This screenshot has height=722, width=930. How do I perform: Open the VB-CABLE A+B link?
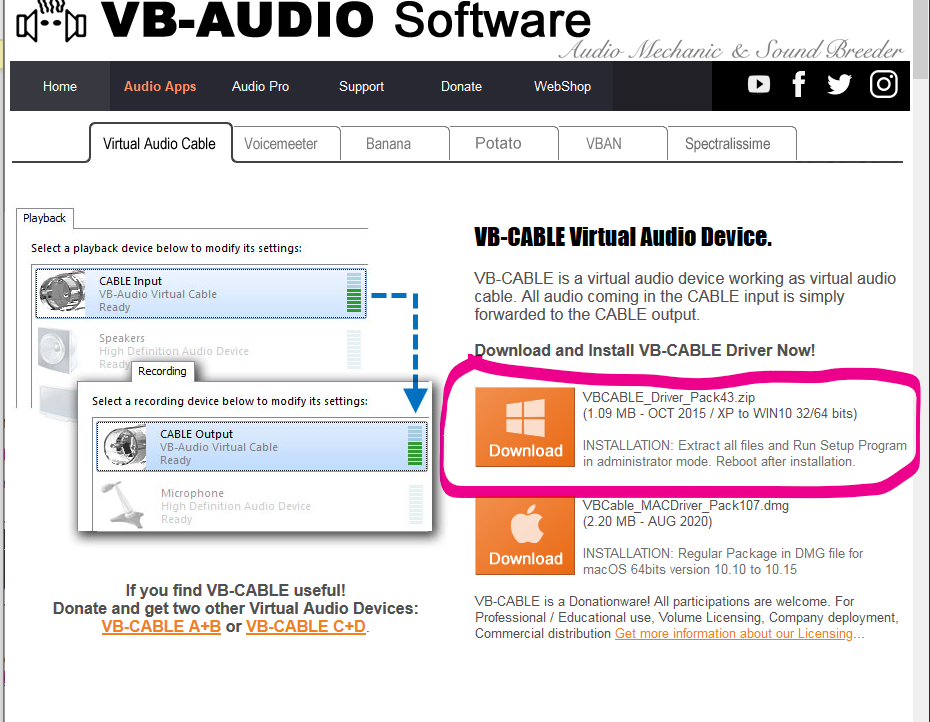point(161,626)
